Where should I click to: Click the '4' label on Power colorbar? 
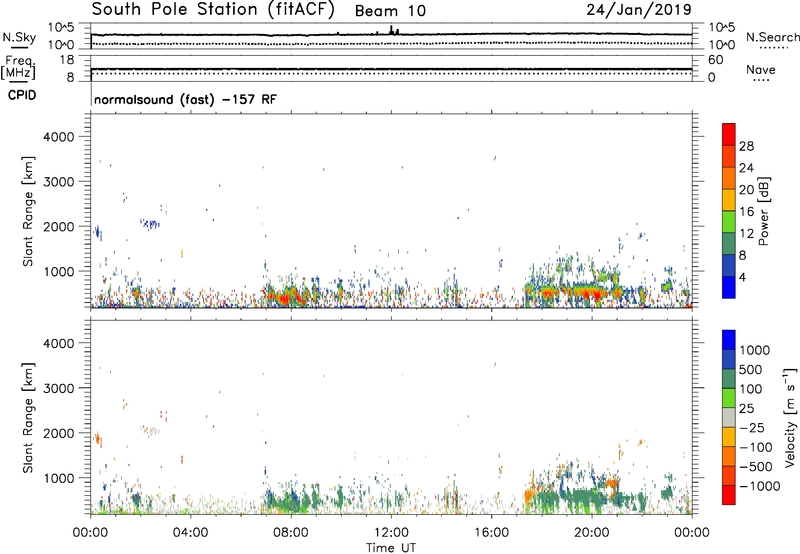click(743, 277)
